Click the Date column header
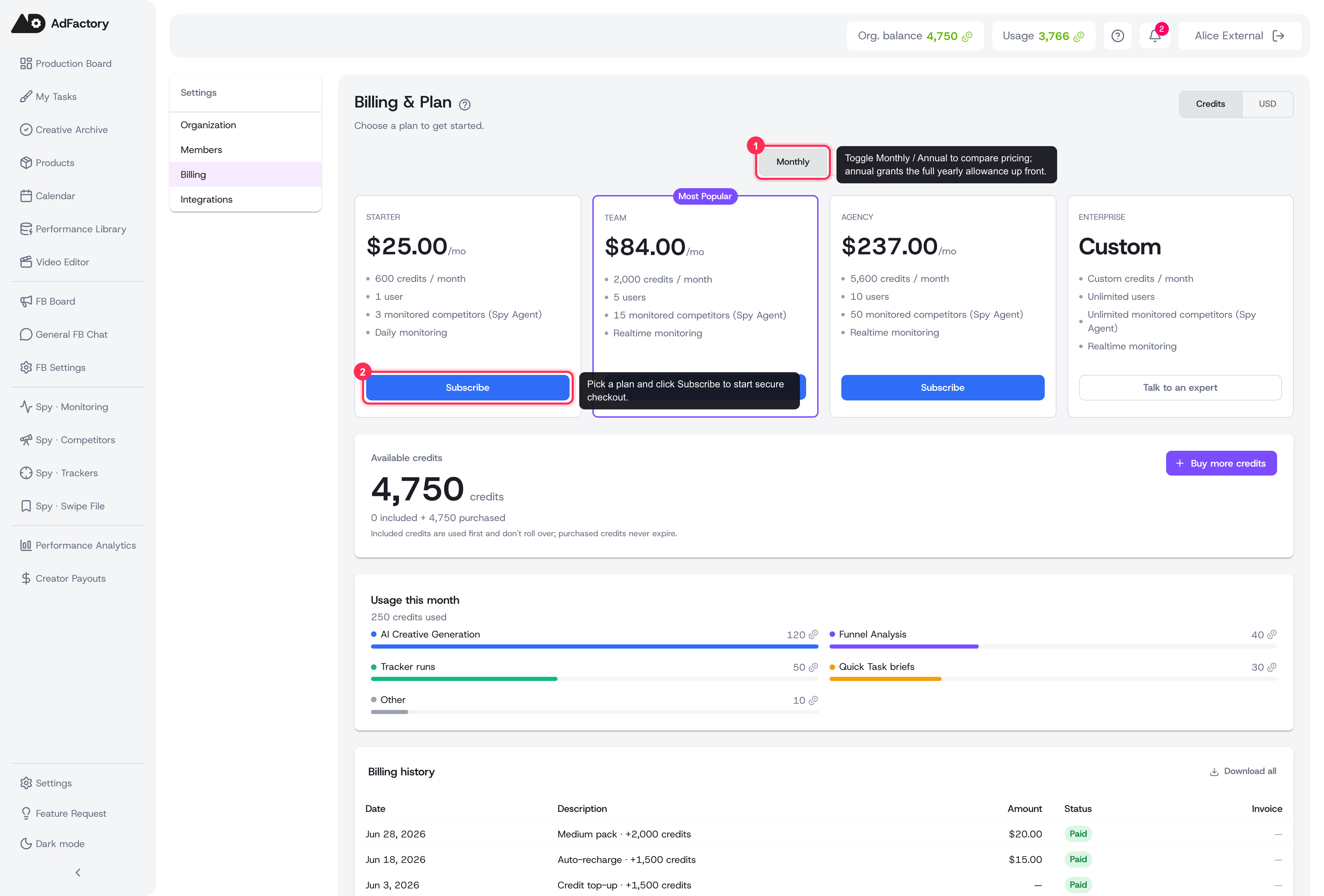 click(x=375, y=808)
